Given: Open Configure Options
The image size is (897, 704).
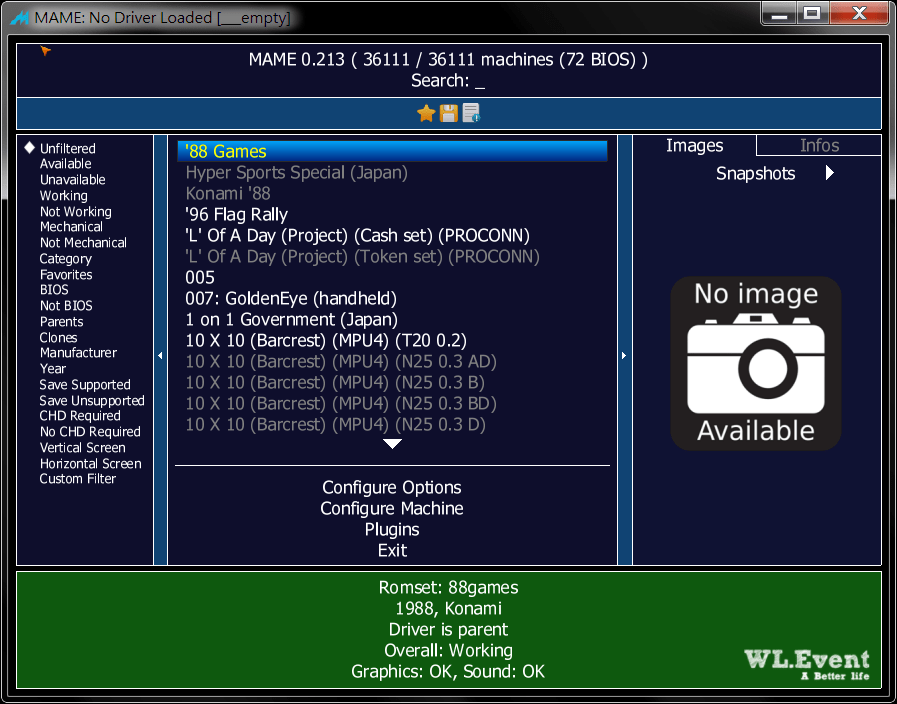Looking at the screenshot, I should click(x=392, y=487).
